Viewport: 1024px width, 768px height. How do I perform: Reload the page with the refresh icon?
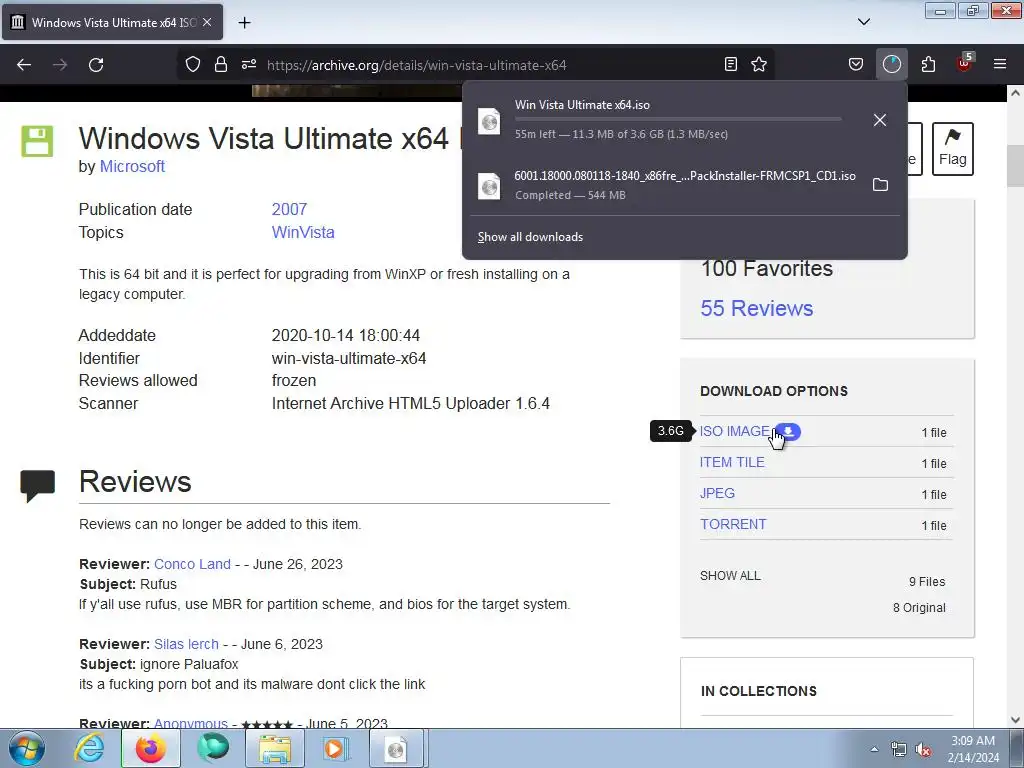(x=96, y=65)
